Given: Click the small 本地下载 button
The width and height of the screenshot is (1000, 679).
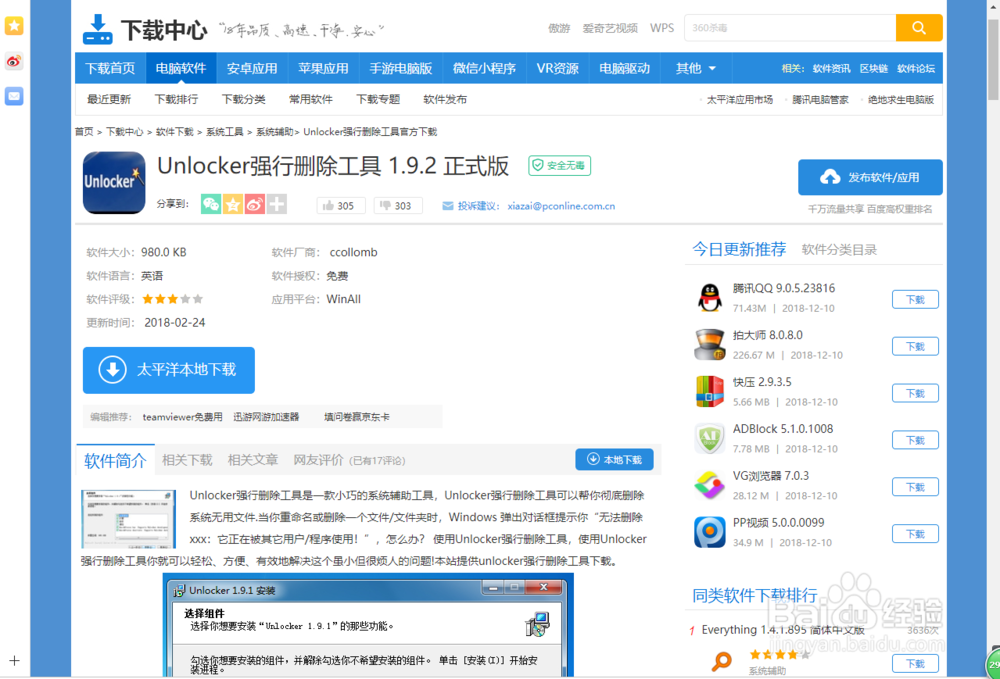Looking at the screenshot, I should [614, 460].
